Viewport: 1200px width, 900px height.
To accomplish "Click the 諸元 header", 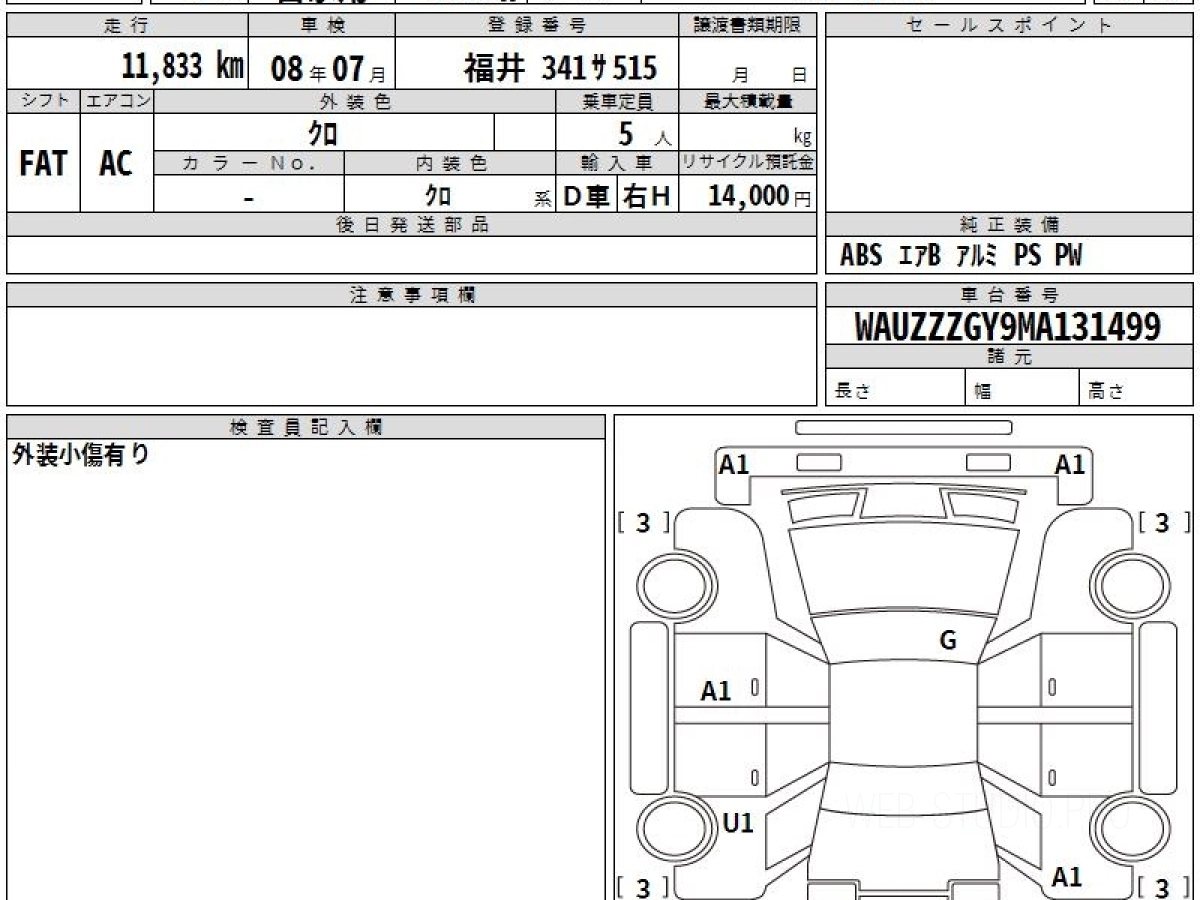I will [1009, 357].
